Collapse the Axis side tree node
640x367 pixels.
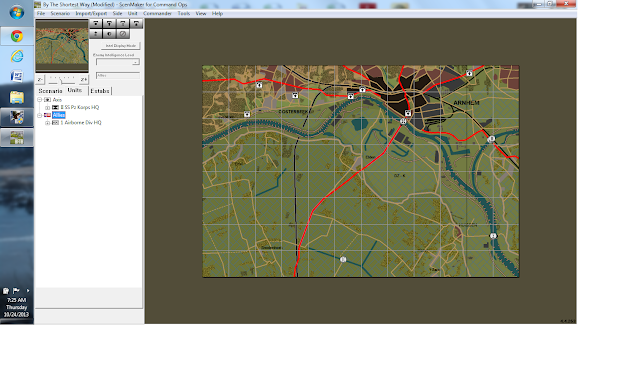40,100
